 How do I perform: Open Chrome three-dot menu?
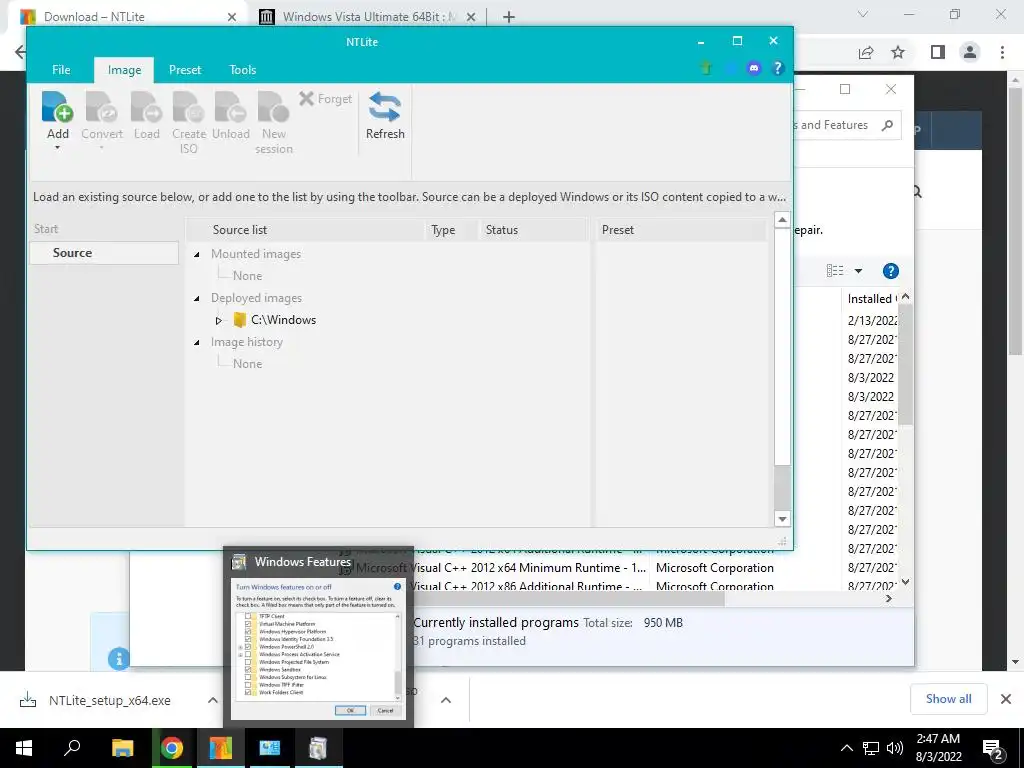1002,52
